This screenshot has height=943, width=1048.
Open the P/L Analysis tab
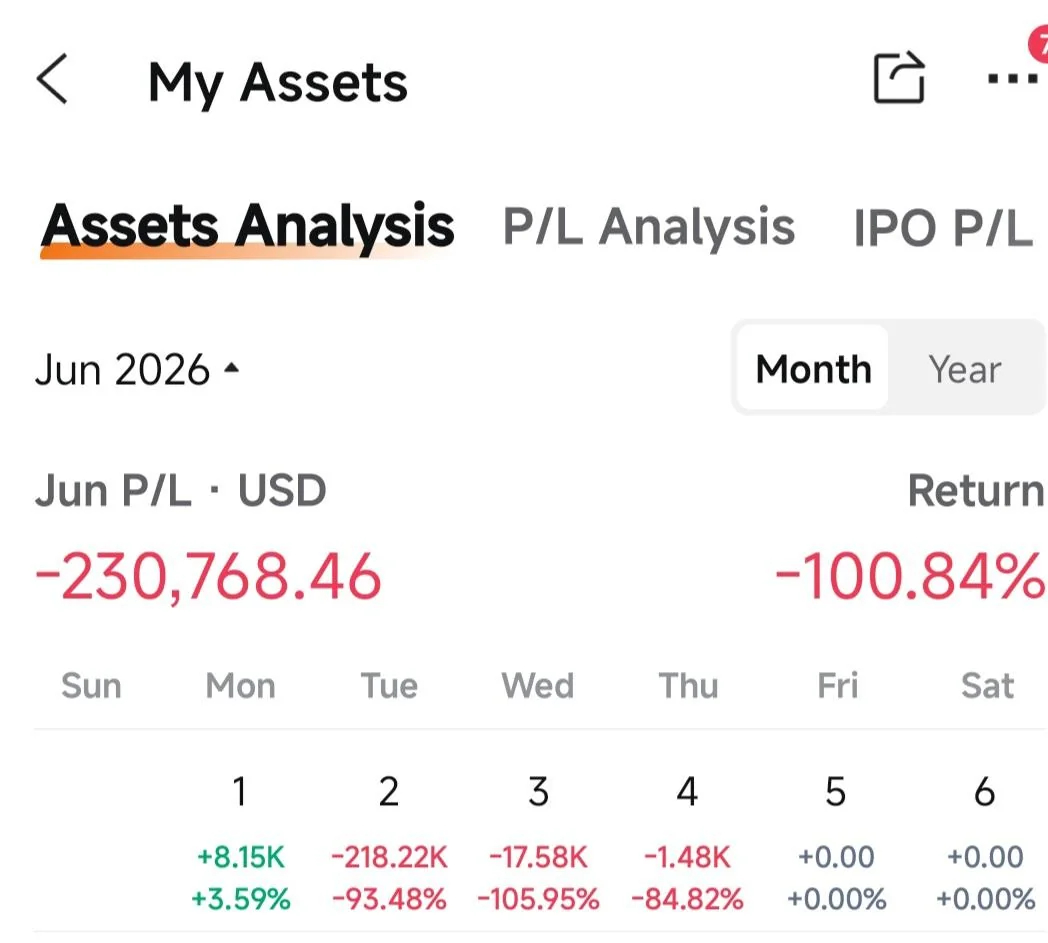click(648, 227)
